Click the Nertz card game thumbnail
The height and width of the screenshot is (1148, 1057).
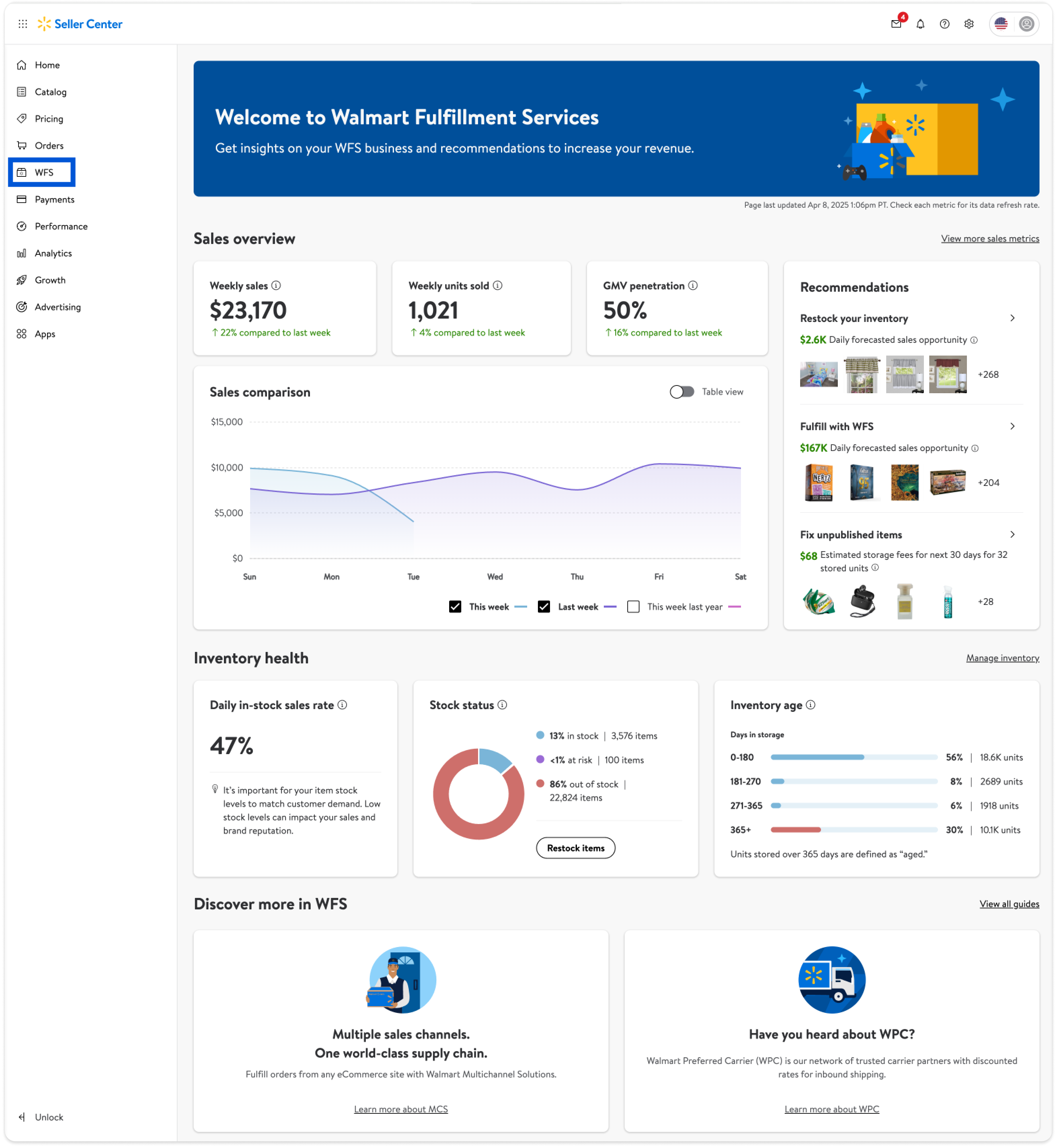pos(819,483)
